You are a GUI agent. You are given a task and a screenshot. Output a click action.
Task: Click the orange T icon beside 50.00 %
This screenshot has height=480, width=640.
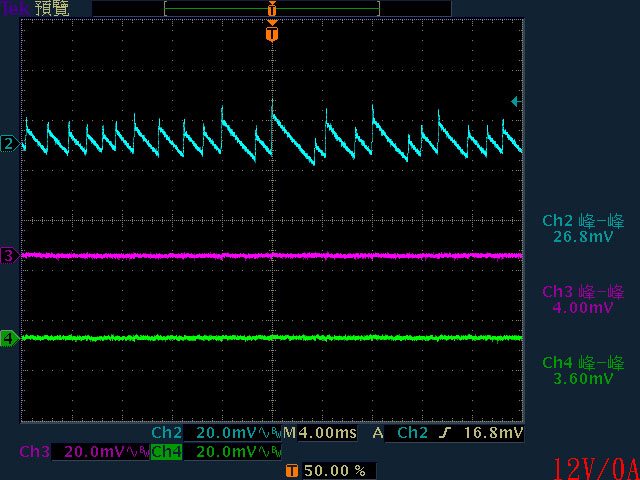[x=291, y=470]
